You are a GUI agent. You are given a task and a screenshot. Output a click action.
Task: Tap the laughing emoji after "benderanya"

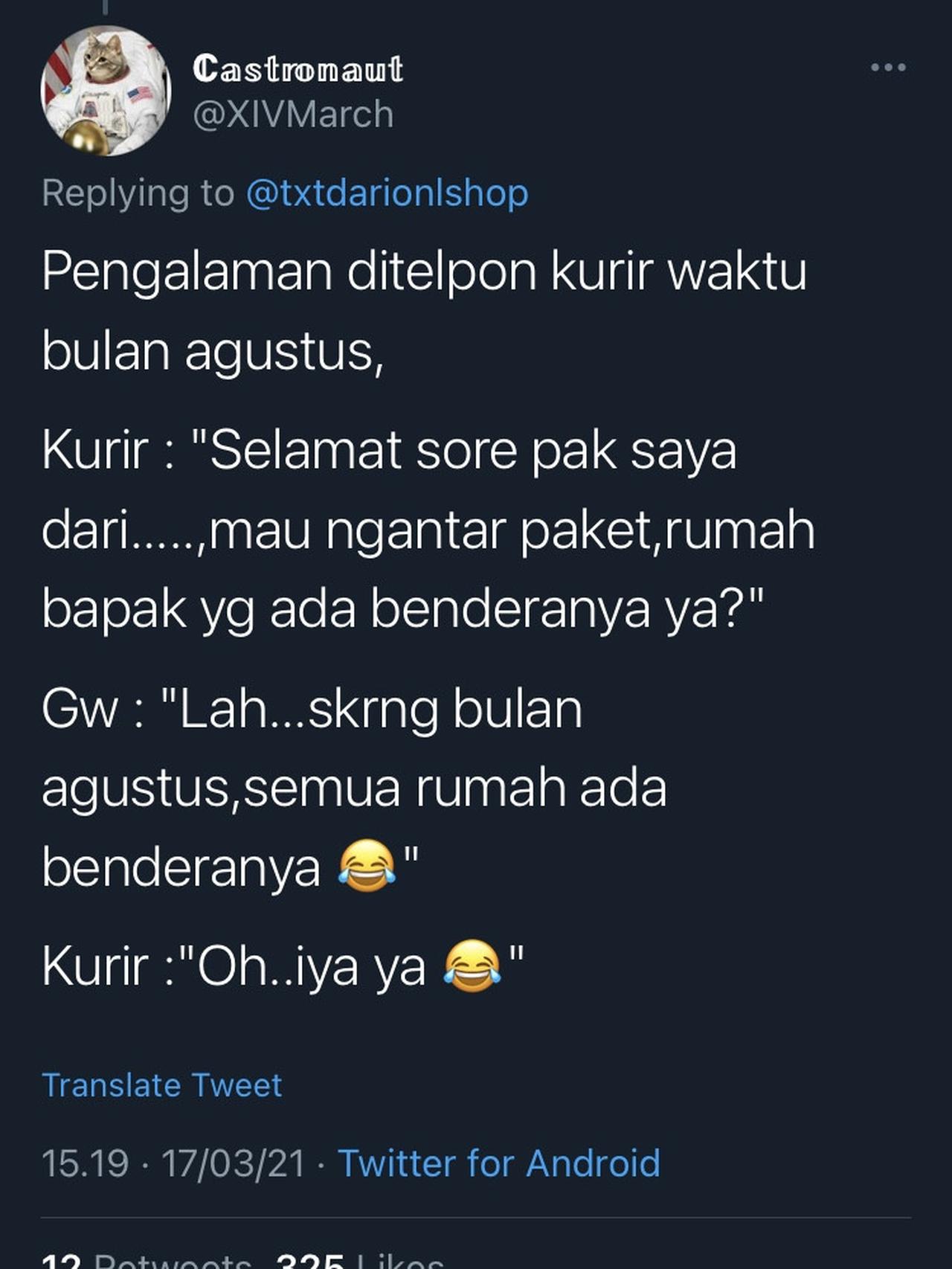(367, 867)
